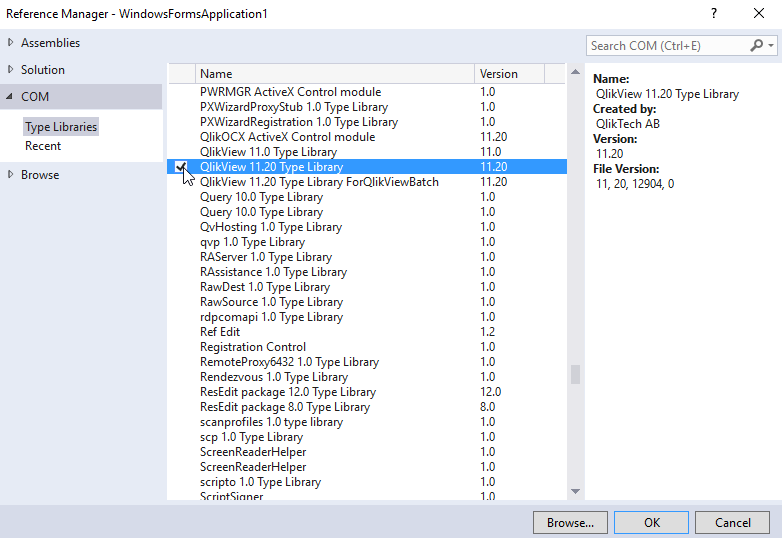
Task: Click the vertical scrollbar thumb
Action: 575,374
